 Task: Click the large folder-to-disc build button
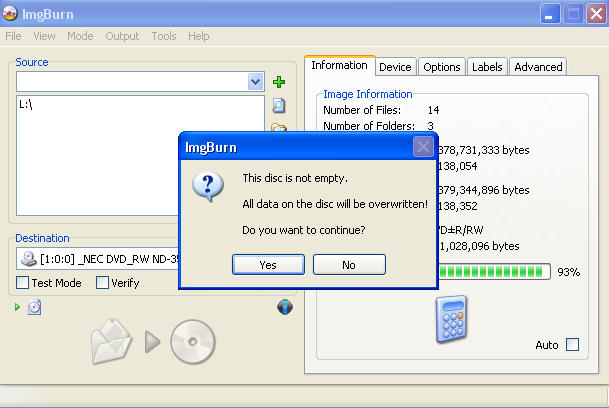[153, 342]
